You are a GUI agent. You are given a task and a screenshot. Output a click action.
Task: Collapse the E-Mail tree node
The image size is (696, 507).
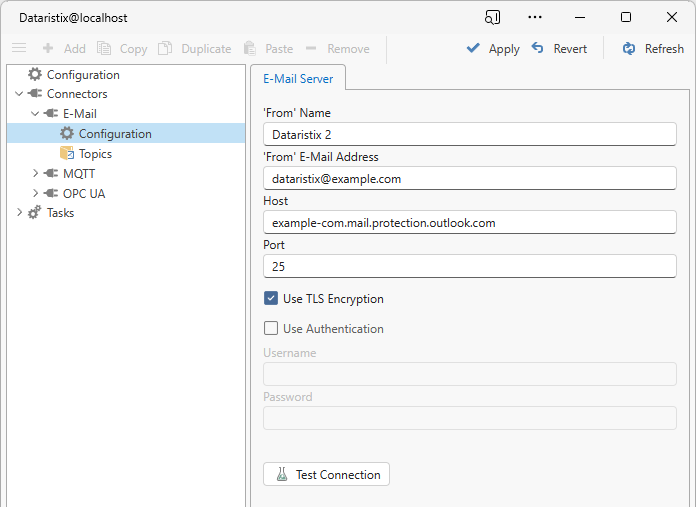point(36,114)
